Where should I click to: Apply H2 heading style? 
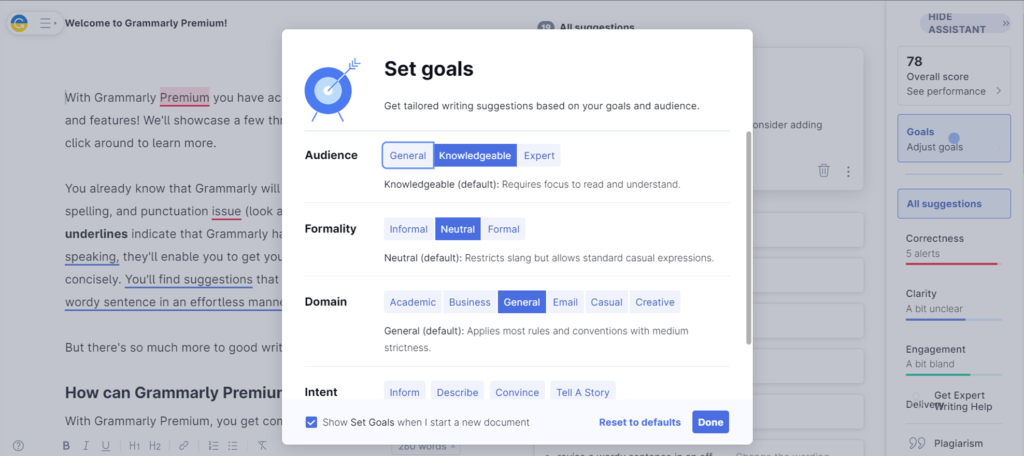click(155, 446)
